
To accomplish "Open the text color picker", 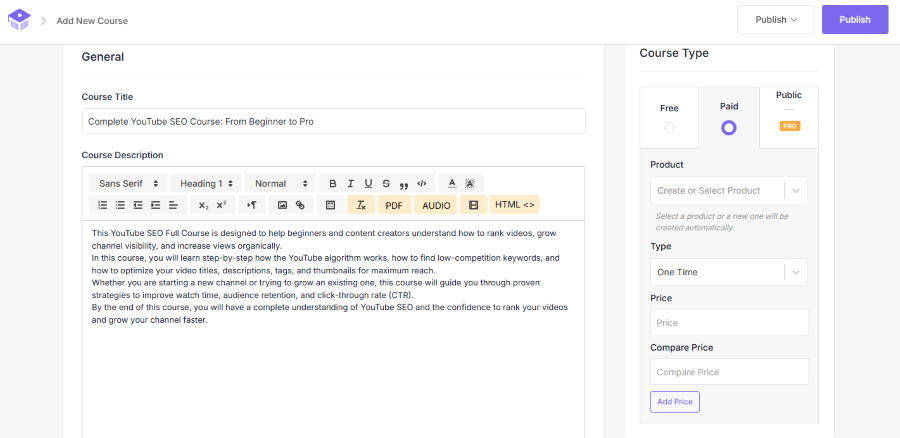I will tap(452, 184).
